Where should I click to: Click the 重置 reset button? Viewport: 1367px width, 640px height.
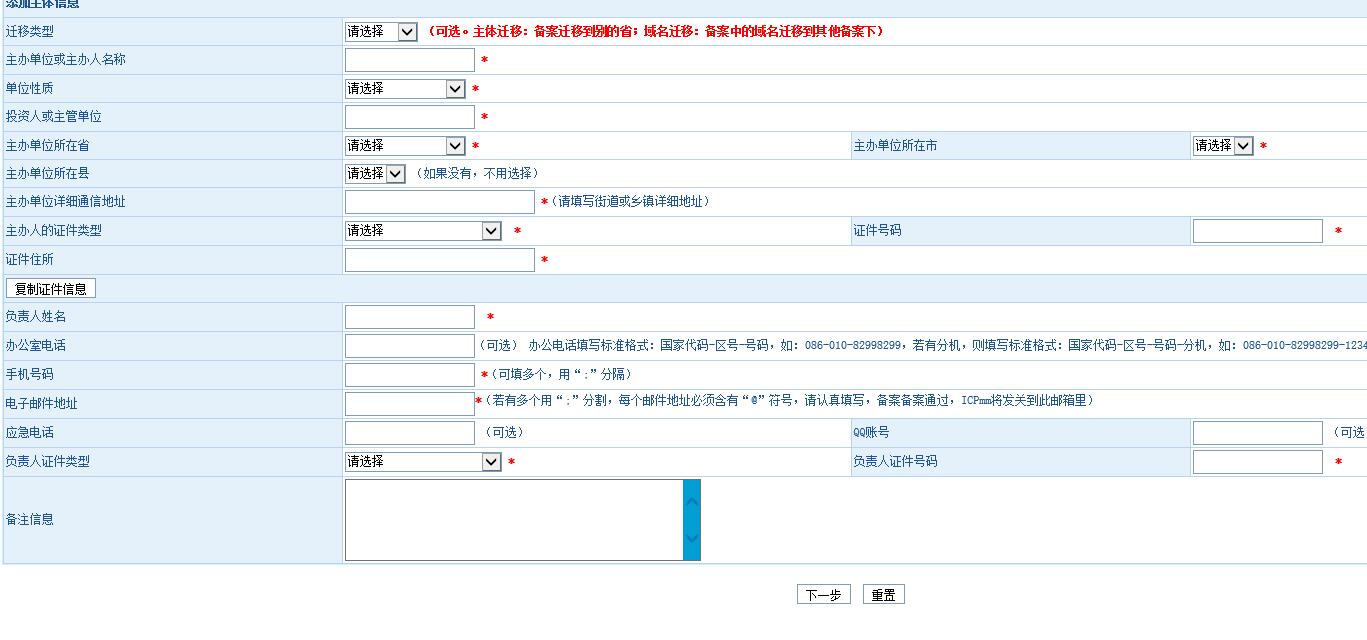(883, 595)
